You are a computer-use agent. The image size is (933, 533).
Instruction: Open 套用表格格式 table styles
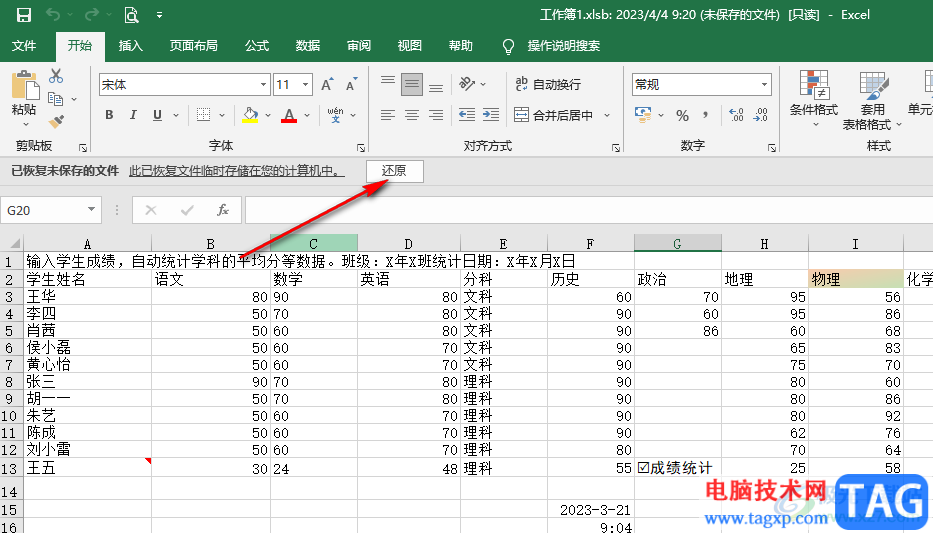[x=872, y=100]
